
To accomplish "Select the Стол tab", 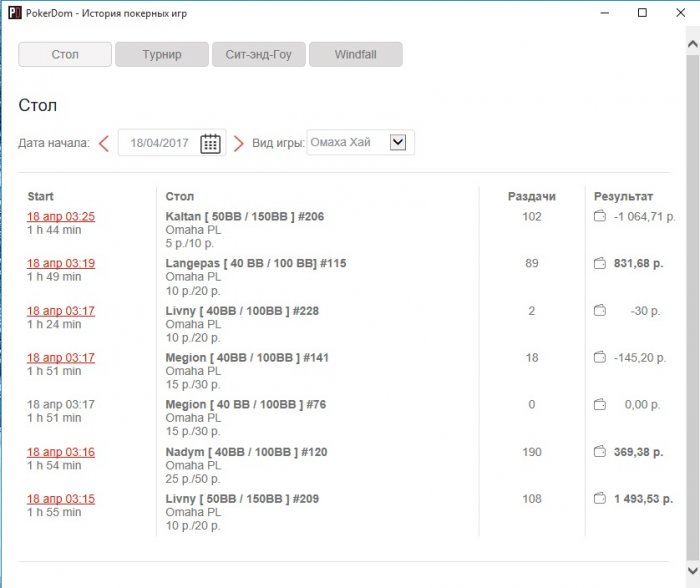I will pos(65,55).
